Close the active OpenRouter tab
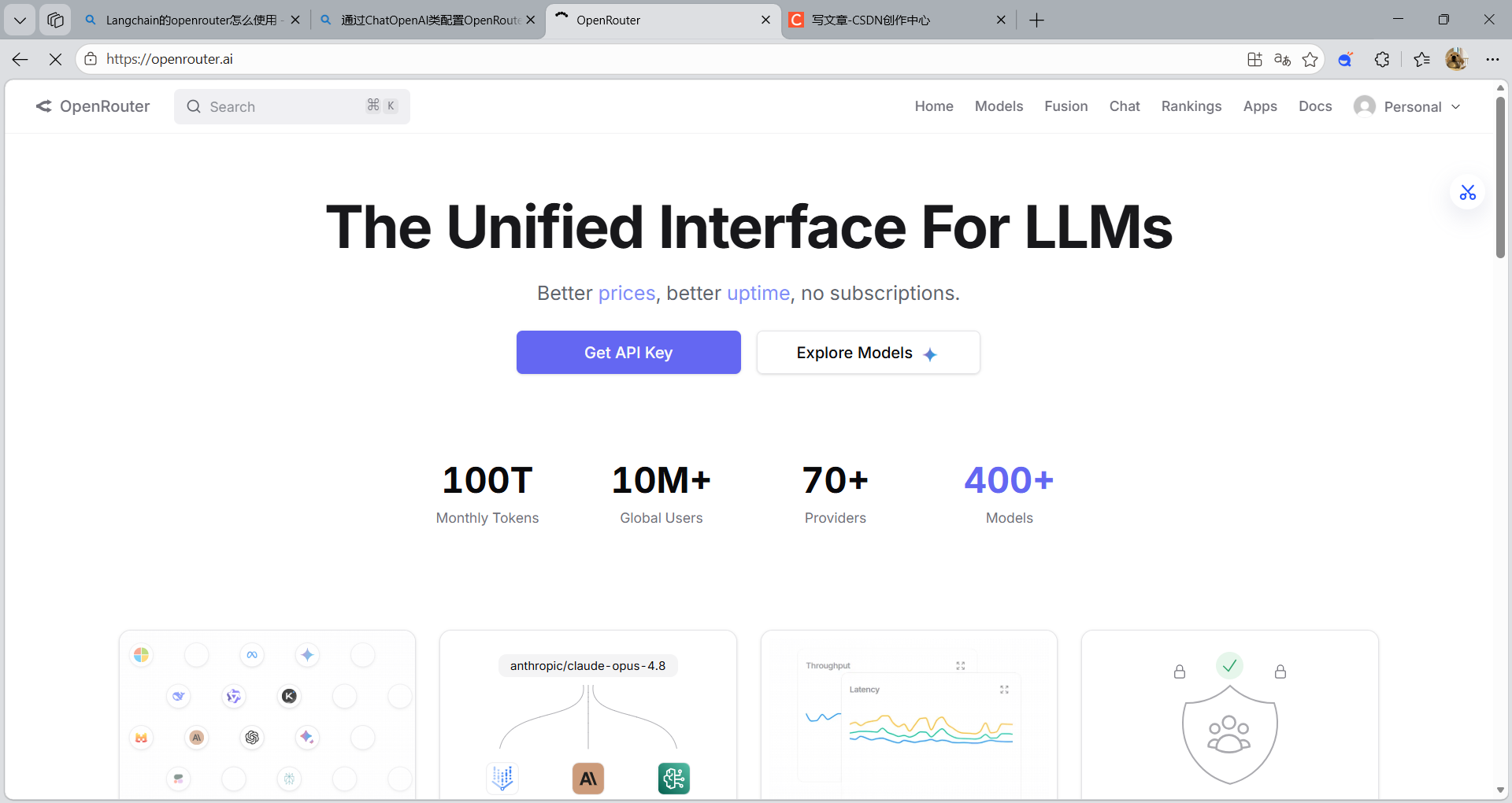This screenshot has height=803, width=1512. pos(765,20)
